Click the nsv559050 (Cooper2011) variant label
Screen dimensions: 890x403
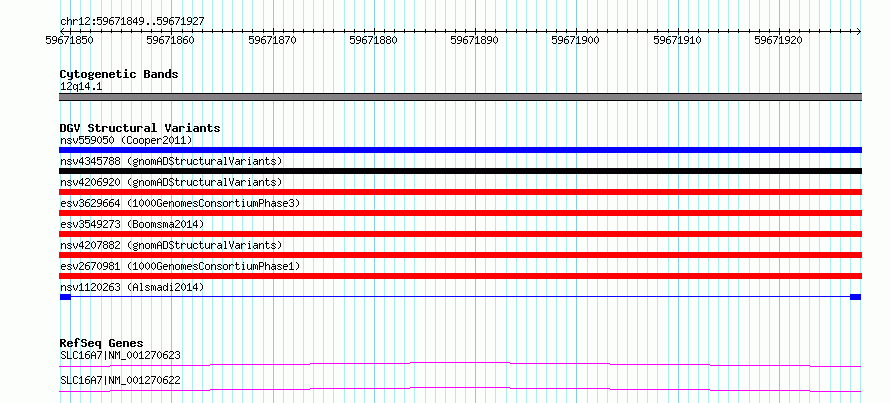(x=126, y=140)
